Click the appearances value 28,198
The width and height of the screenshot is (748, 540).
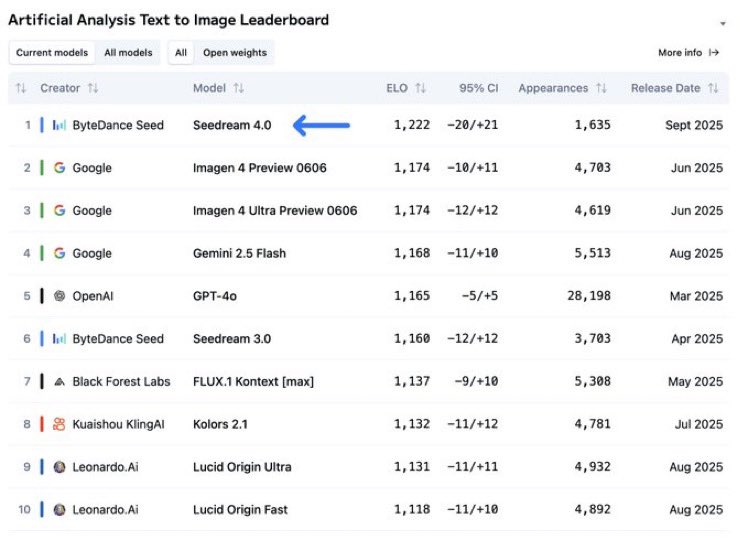click(589, 296)
